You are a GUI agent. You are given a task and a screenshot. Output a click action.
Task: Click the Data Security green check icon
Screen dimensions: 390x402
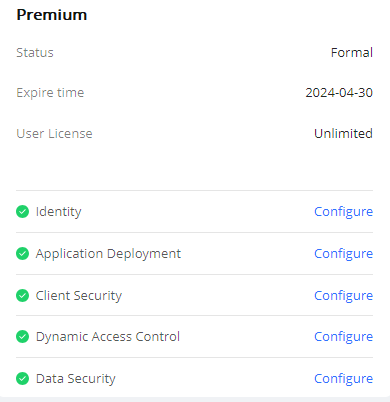point(22,378)
